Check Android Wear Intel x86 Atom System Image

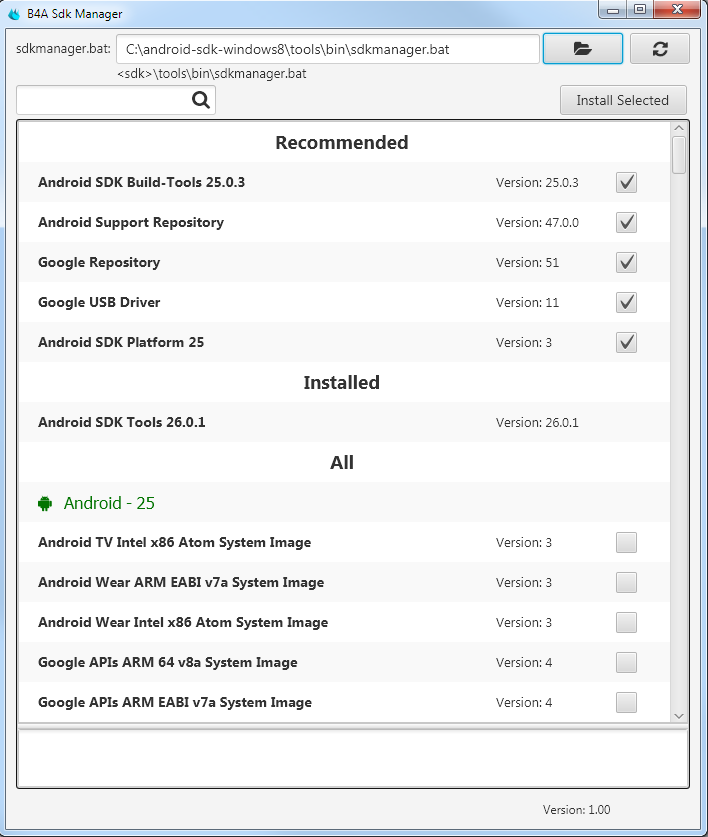click(626, 622)
